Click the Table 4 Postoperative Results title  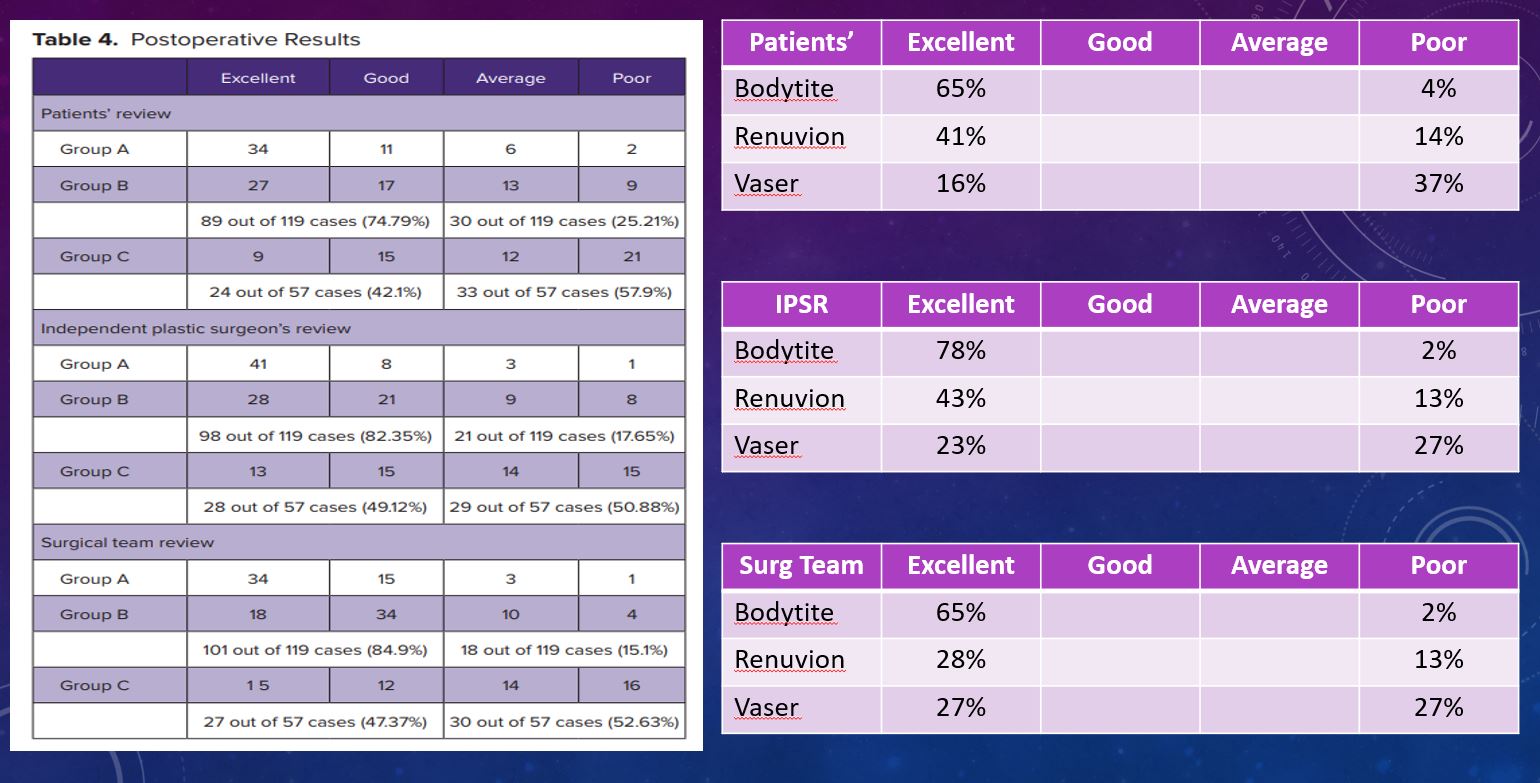(196, 40)
